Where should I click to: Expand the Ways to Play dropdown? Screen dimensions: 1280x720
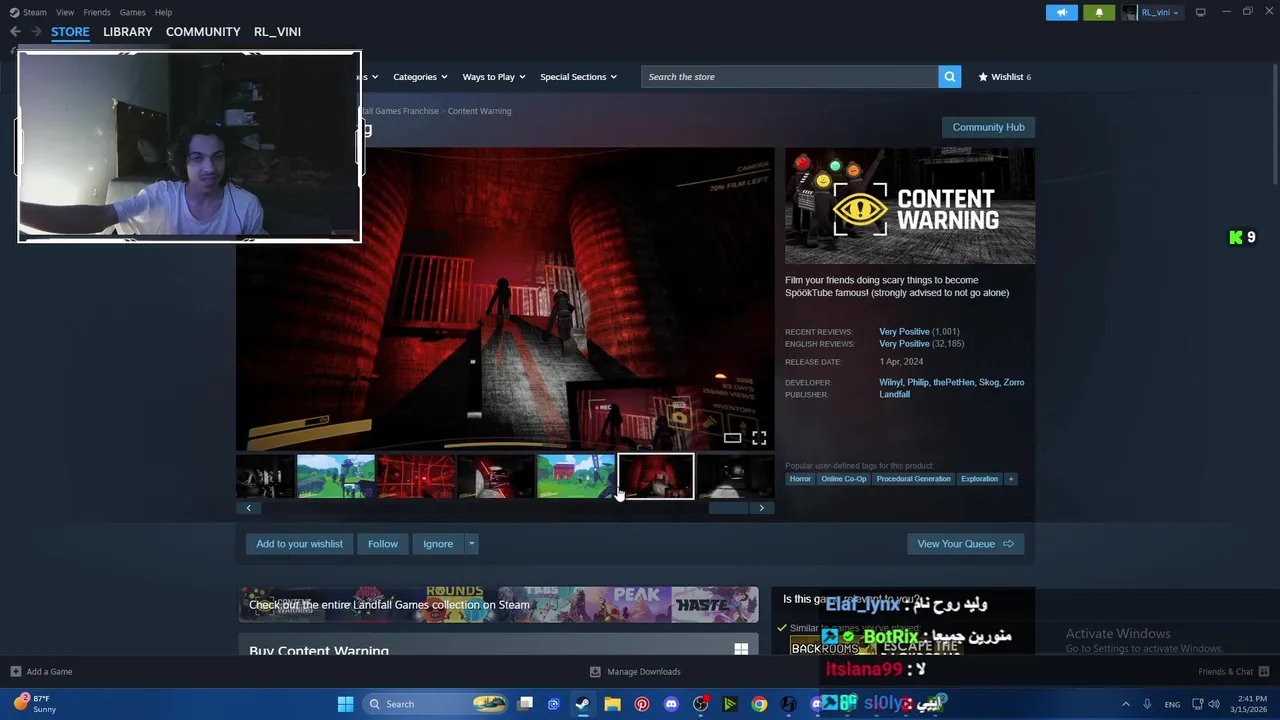click(x=495, y=77)
